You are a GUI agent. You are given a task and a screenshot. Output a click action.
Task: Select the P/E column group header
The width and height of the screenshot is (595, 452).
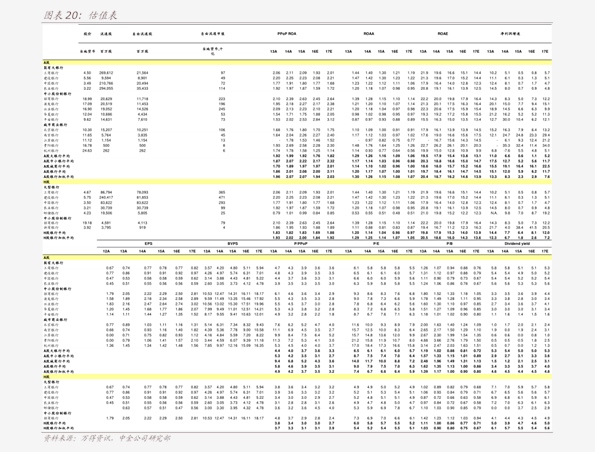(x=376, y=244)
